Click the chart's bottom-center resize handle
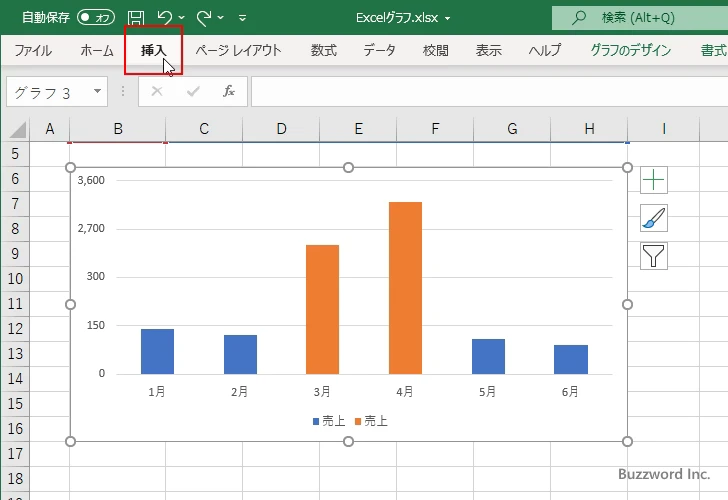Image resolution: width=728 pixels, height=500 pixels. pos(348,442)
